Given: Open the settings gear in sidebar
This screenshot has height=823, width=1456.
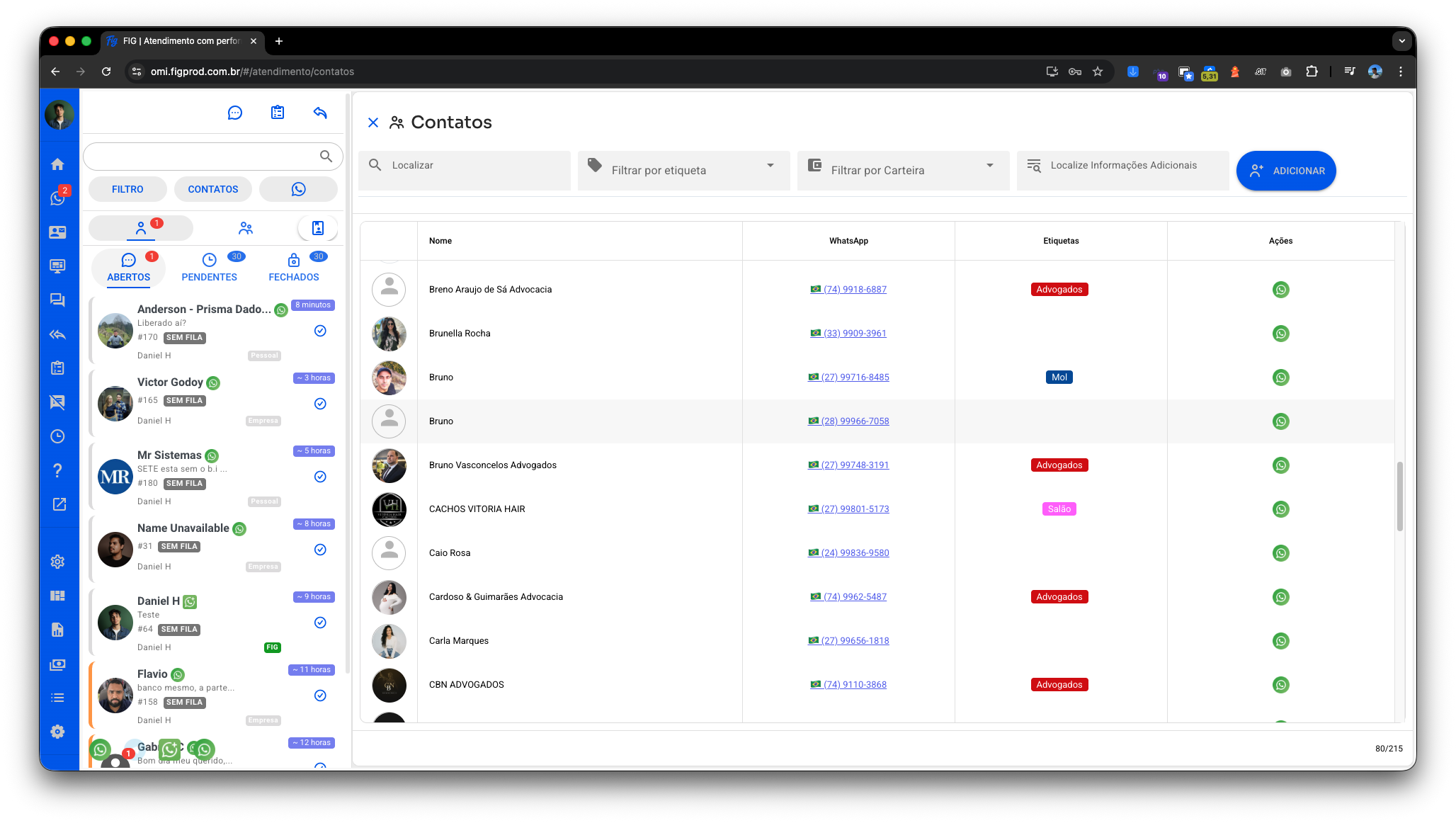Looking at the screenshot, I should (x=58, y=562).
